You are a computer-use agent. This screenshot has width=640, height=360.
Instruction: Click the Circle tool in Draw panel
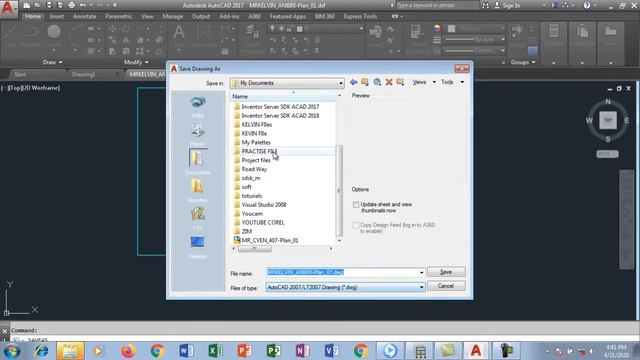click(x=53, y=36)
